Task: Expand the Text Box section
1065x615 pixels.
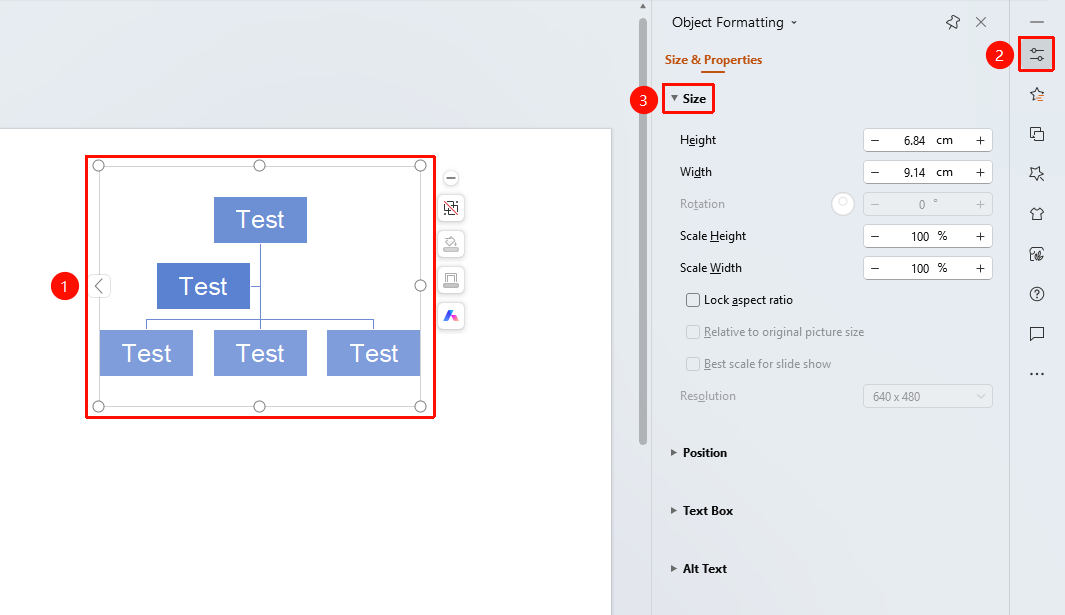Action: [702, 510]
